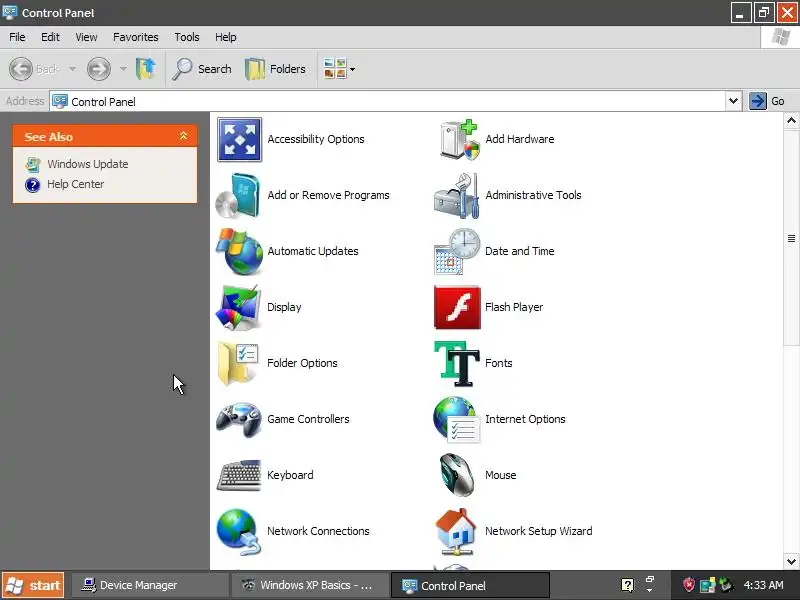Open the Favorites menu

pos(136,37)
